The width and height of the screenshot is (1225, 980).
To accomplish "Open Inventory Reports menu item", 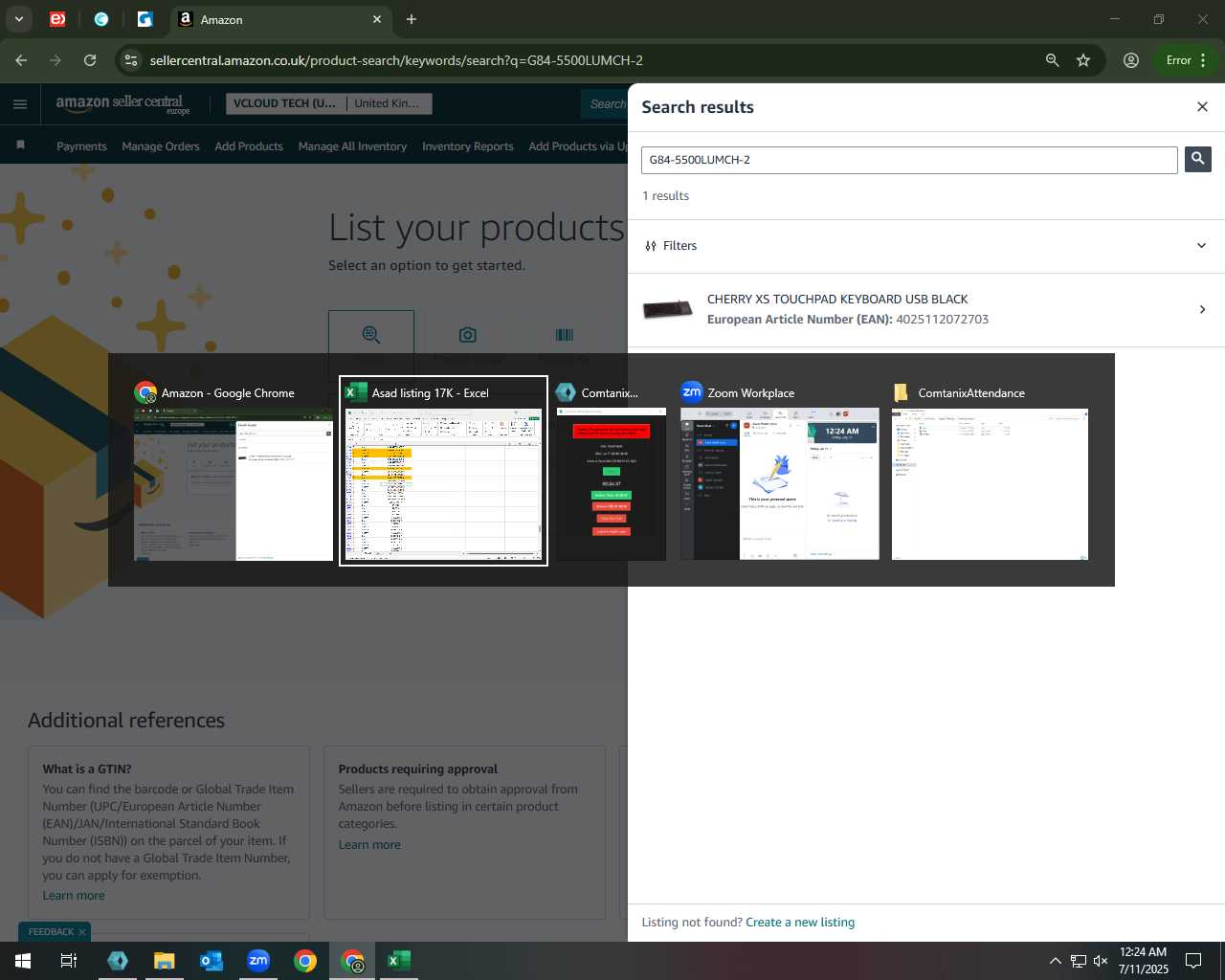I will pos(468,146).
